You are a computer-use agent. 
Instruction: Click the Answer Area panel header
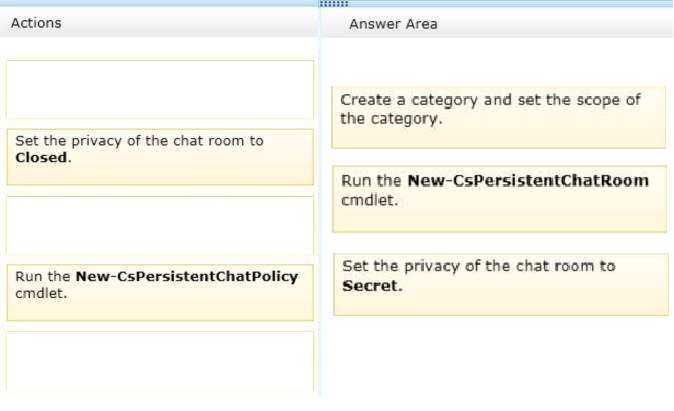[x=393, y=24]
